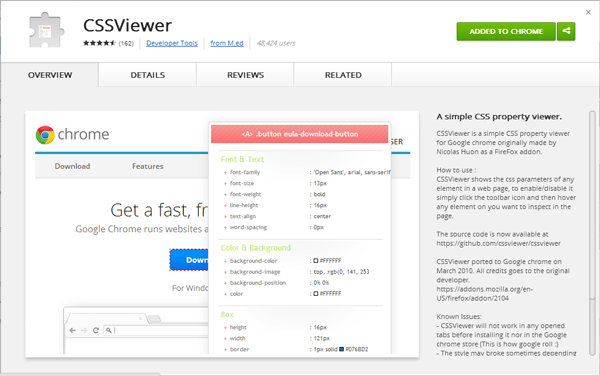Click the border #076BD2 blue swatch

[x=342, y=349]
